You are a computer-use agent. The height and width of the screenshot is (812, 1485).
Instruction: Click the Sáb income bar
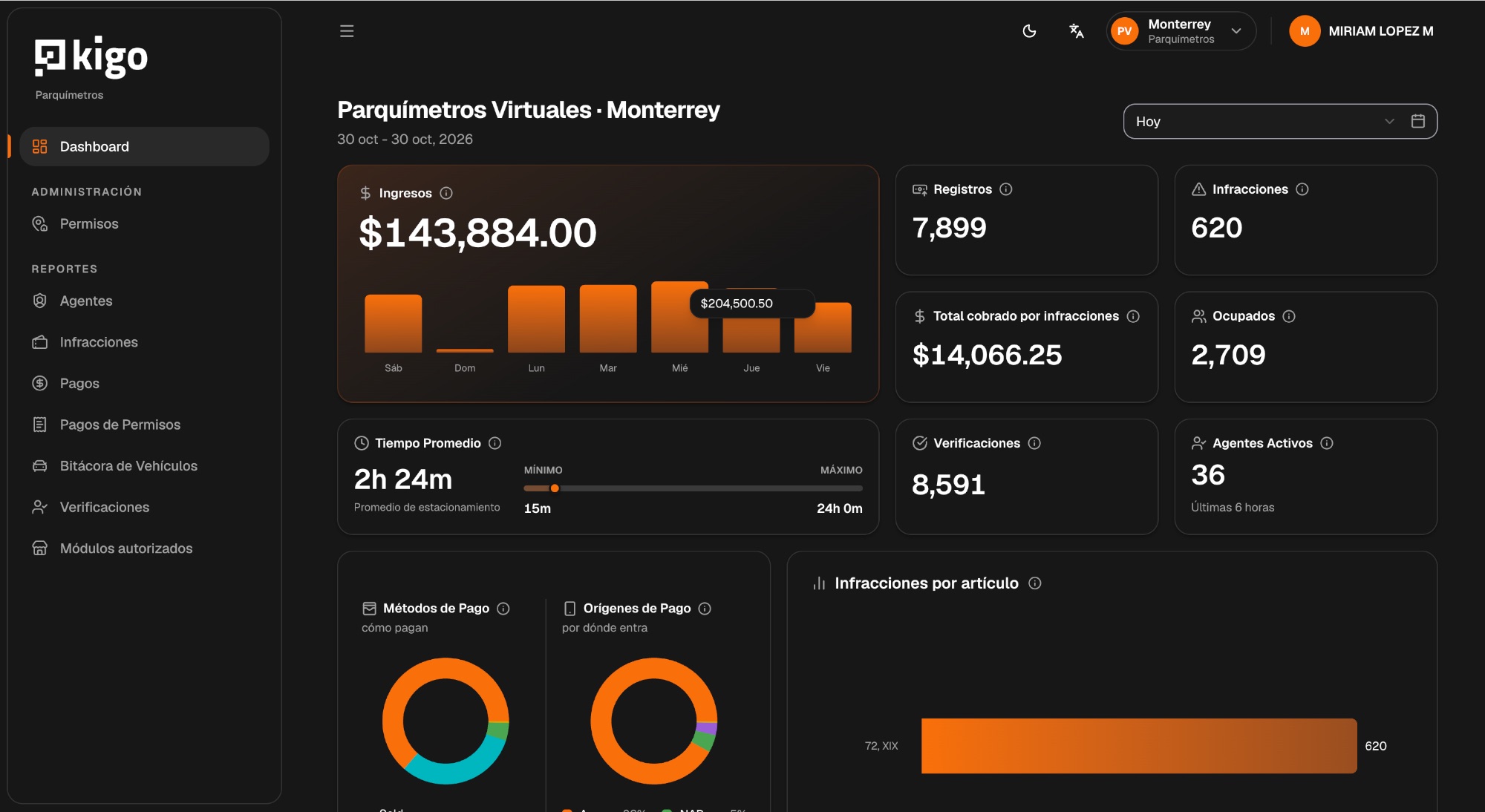394,324
